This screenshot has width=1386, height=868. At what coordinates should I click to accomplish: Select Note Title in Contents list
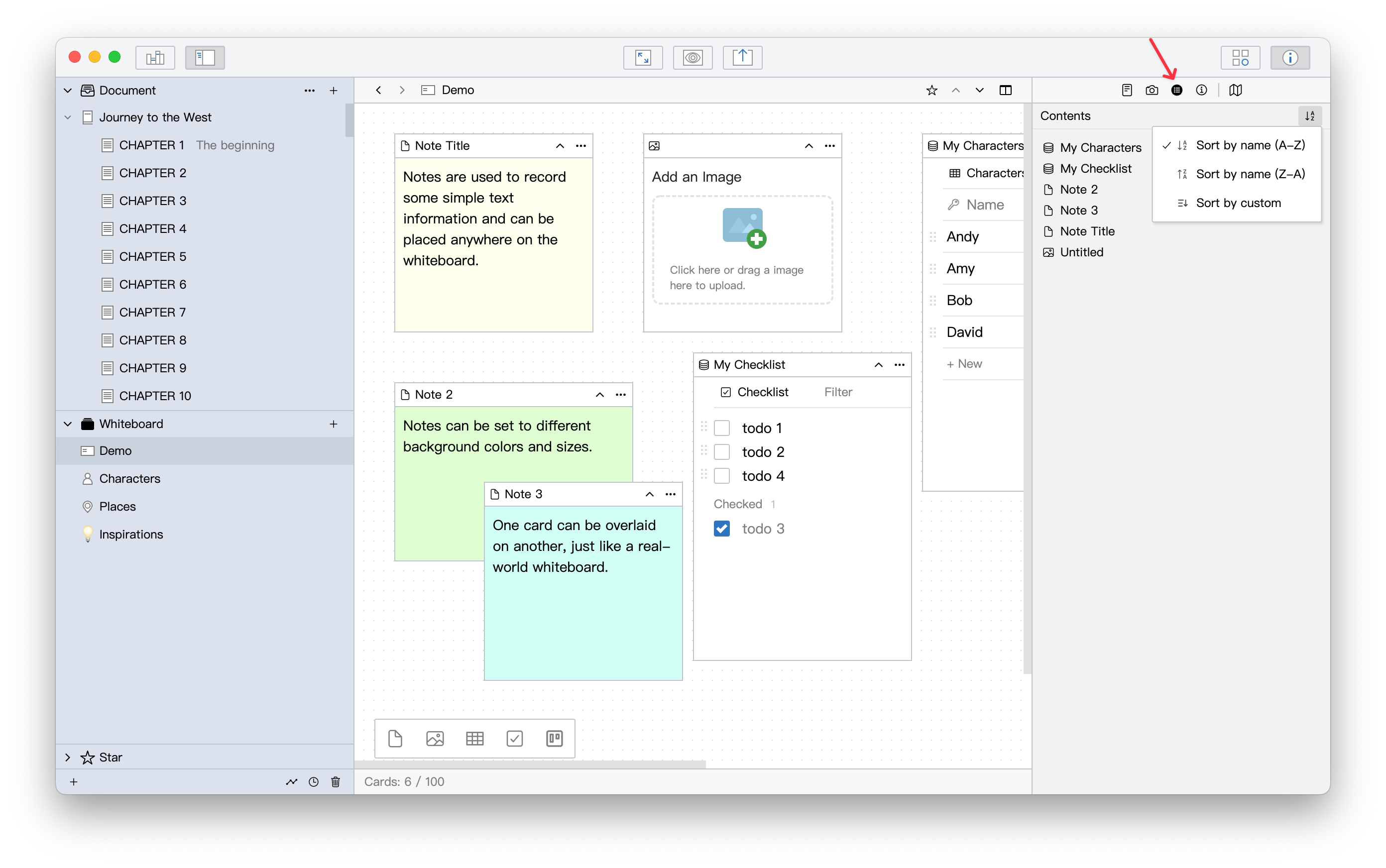point(1087,231)
